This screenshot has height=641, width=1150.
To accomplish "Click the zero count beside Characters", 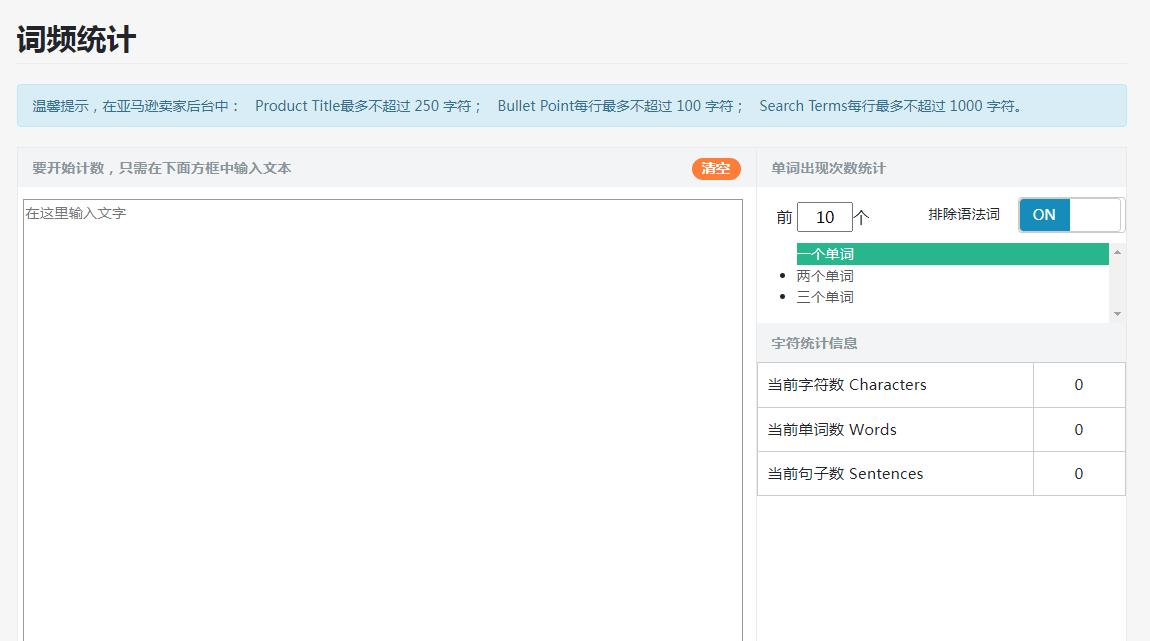I will 1078,384.
